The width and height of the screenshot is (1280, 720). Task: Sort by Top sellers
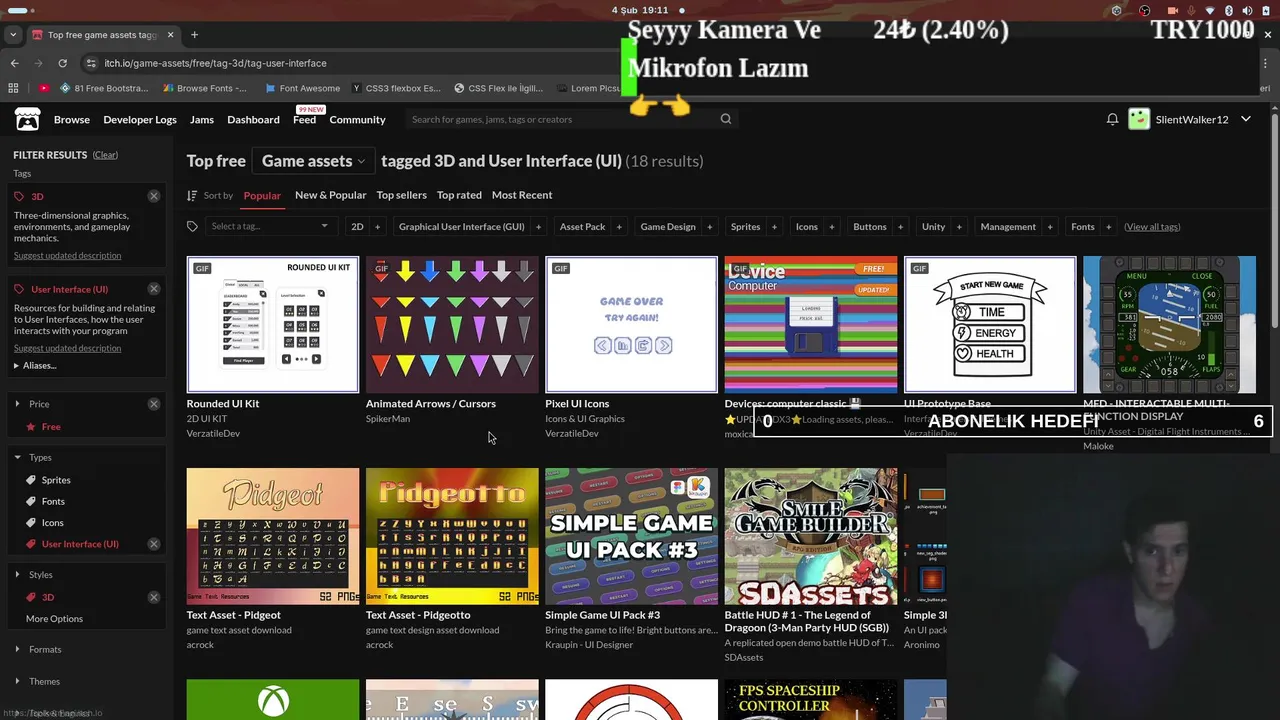click(401, 195)
